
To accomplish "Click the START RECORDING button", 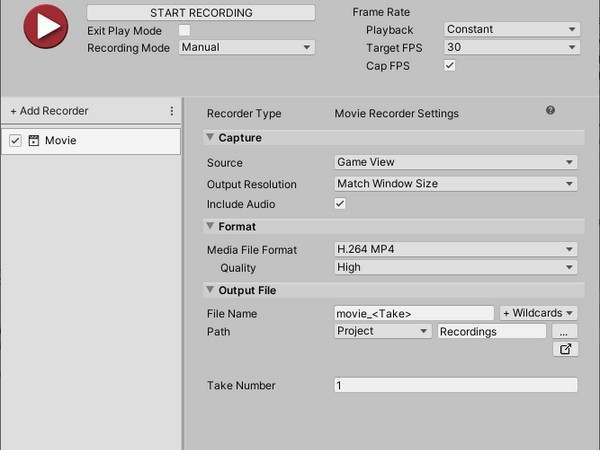I will click(201, 13).
